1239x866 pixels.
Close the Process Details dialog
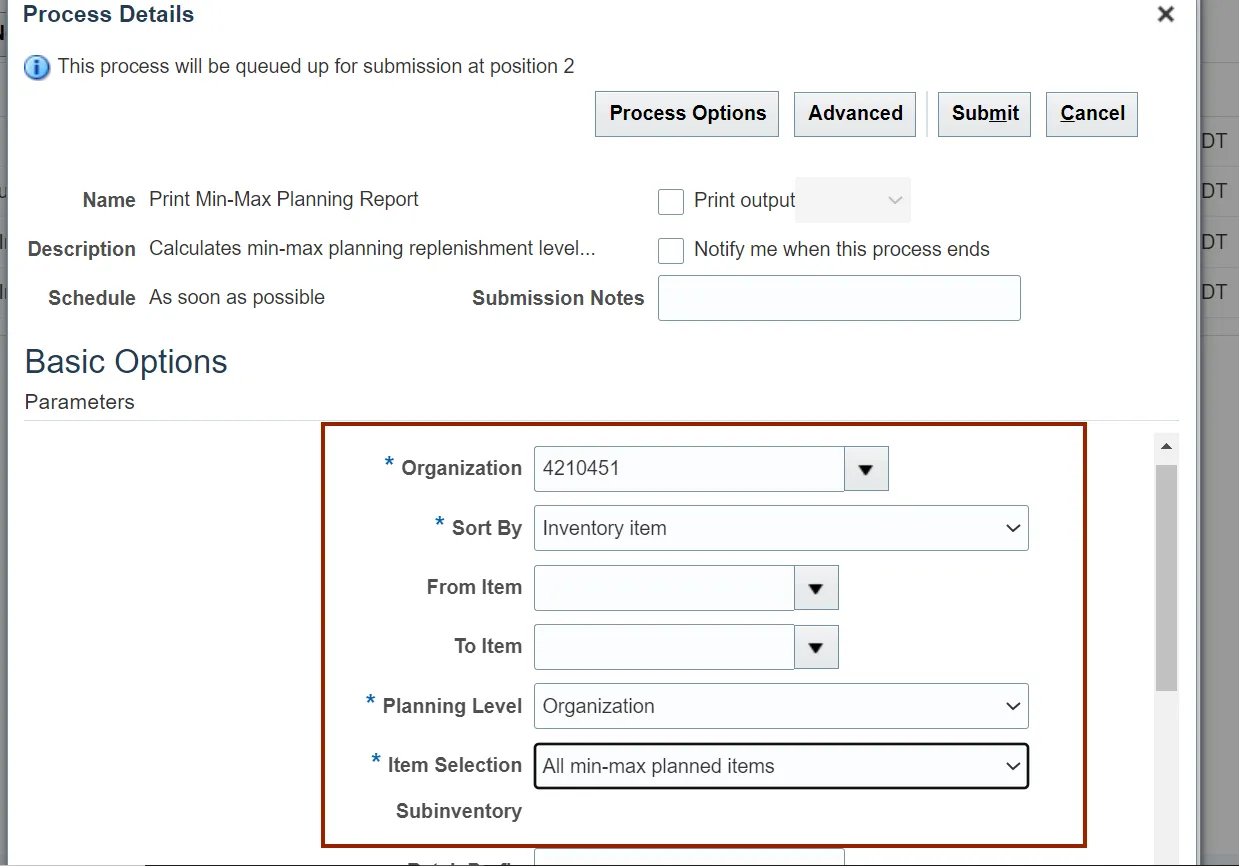point(1165,15)
